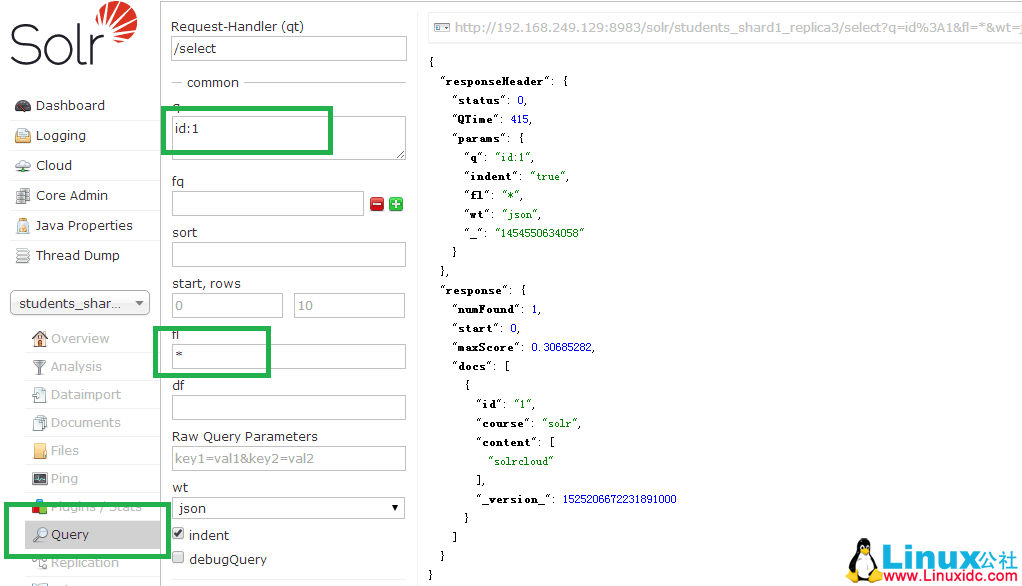Click the Cloud icon

point(22,166)
